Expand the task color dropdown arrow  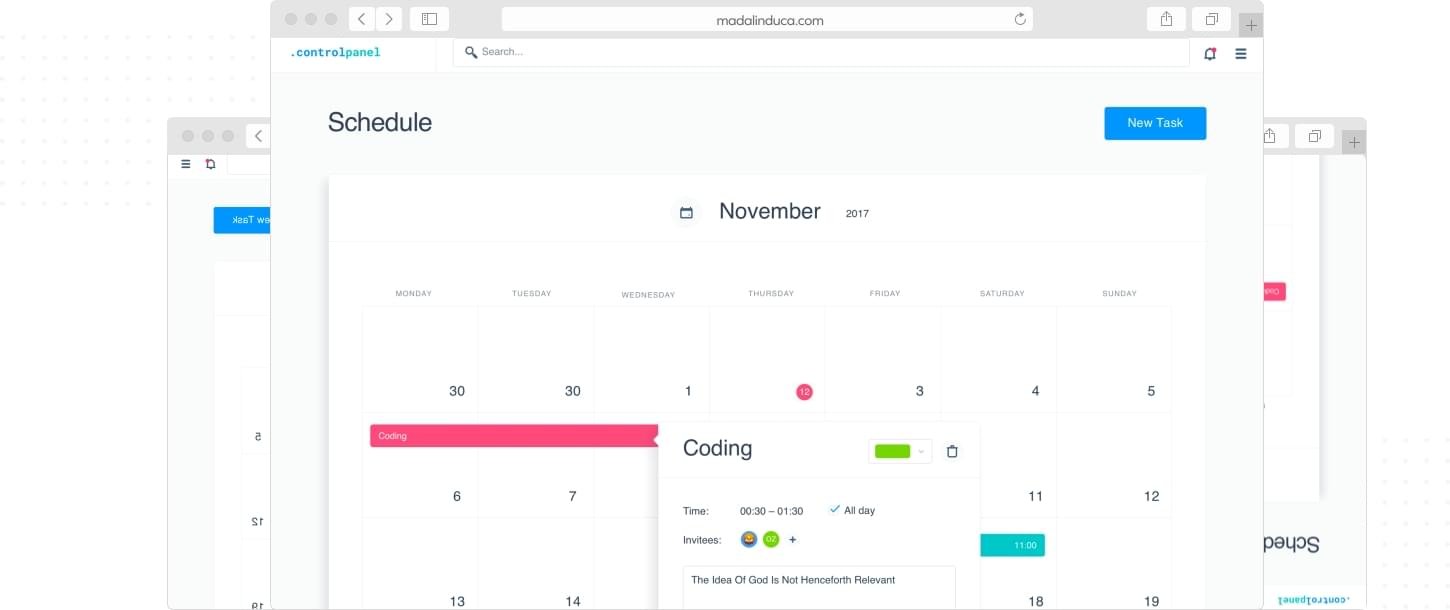(921, 451)
